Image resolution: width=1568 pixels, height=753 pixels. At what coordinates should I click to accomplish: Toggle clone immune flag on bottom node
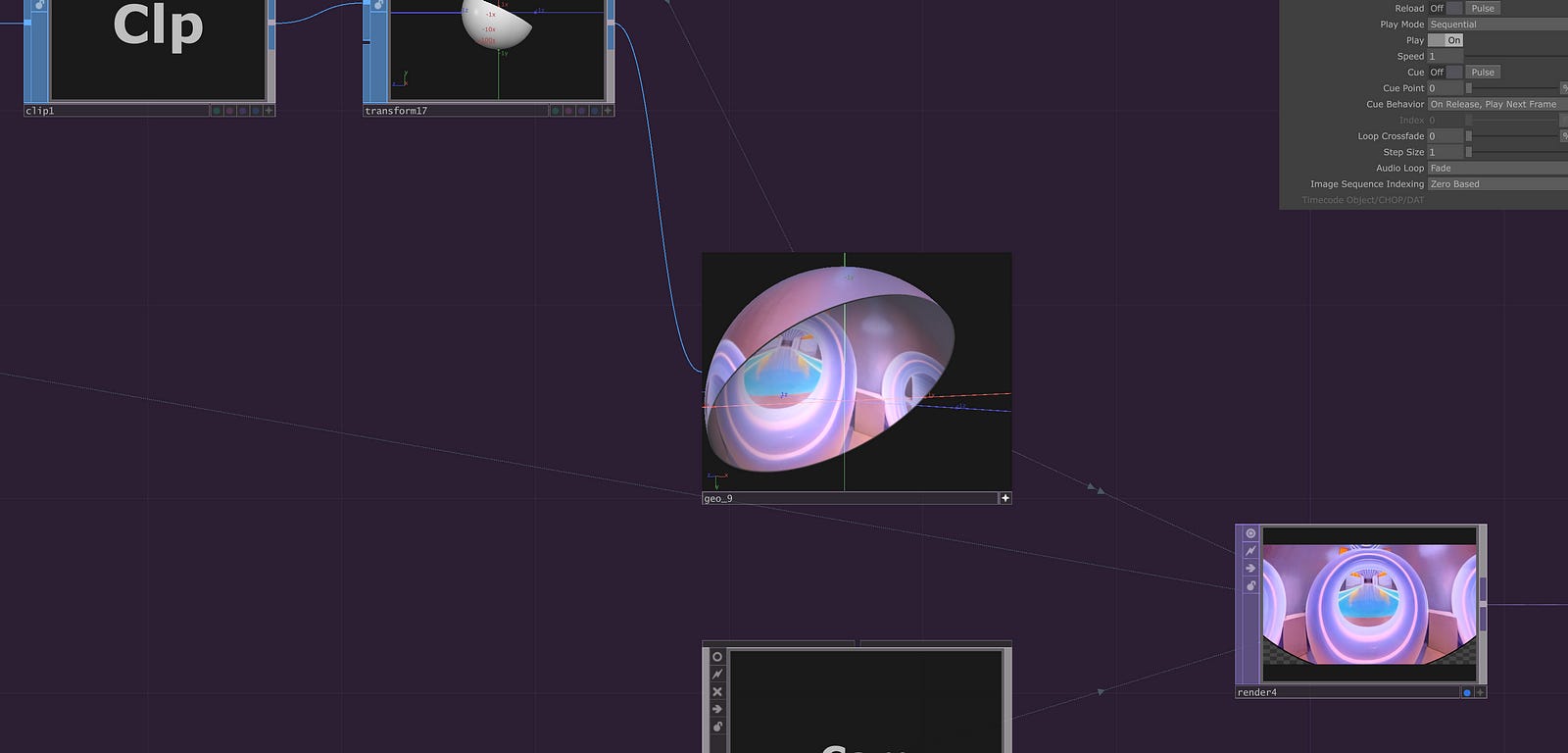click(717, 675)
